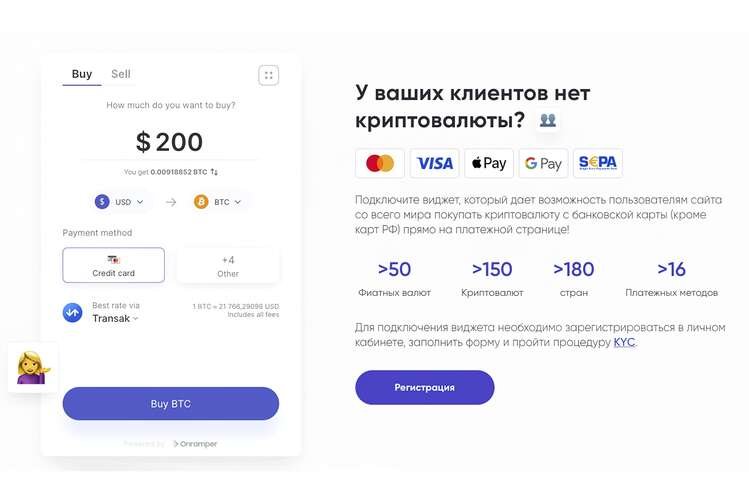Open the USD currency dropdown
The height and width of the screenshot is (503, 749).
pyautogui.click(x=122, y=202)
